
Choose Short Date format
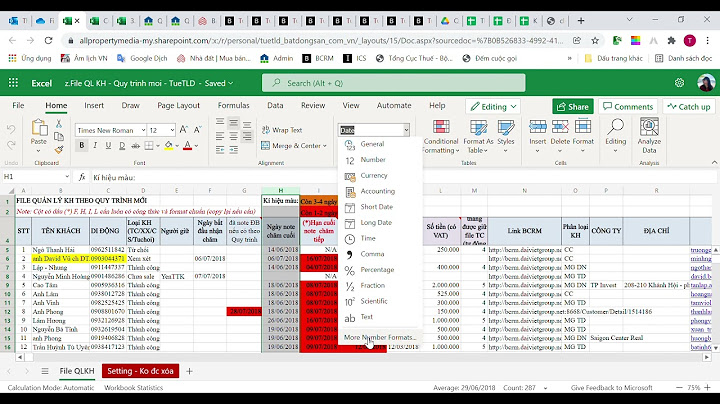point(379,207)
